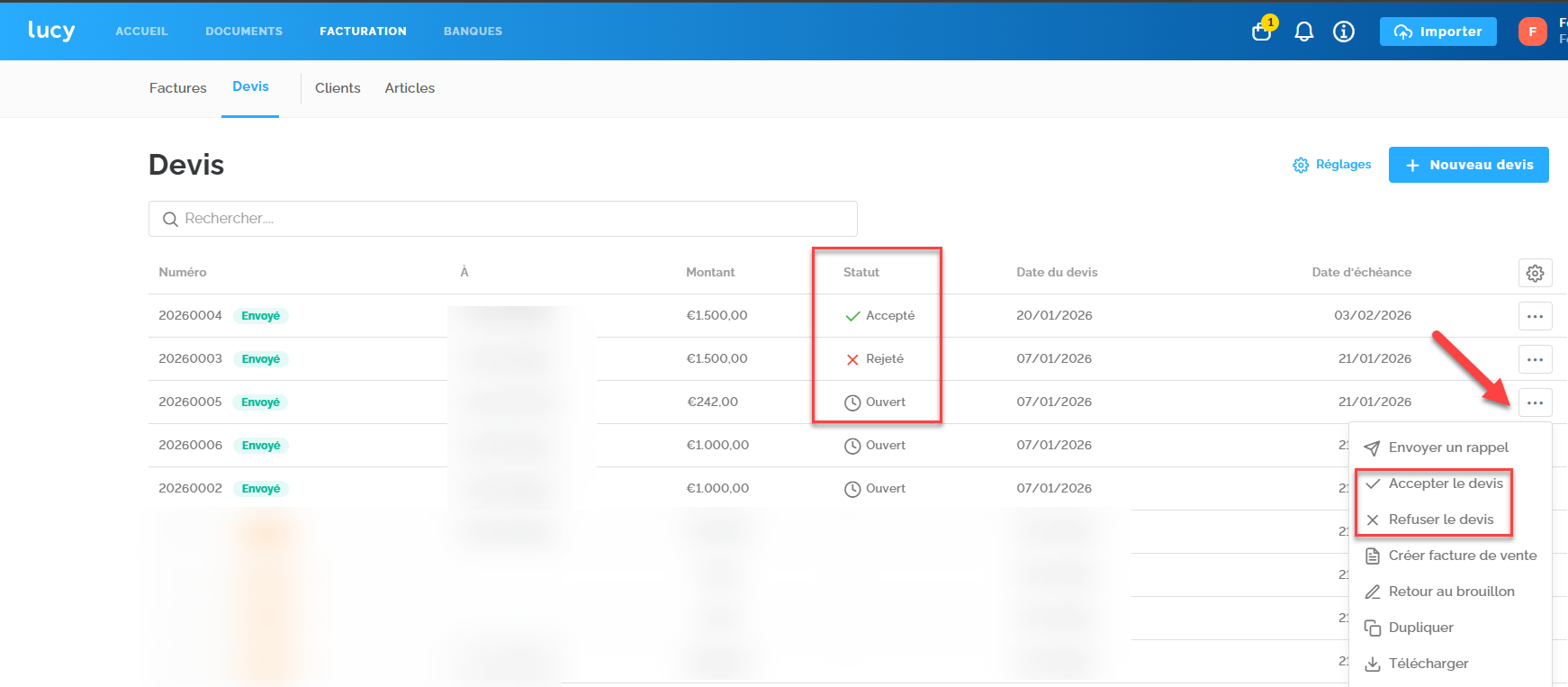Click the Importer button
The image size is (1568, 687).
(1437, 32)
